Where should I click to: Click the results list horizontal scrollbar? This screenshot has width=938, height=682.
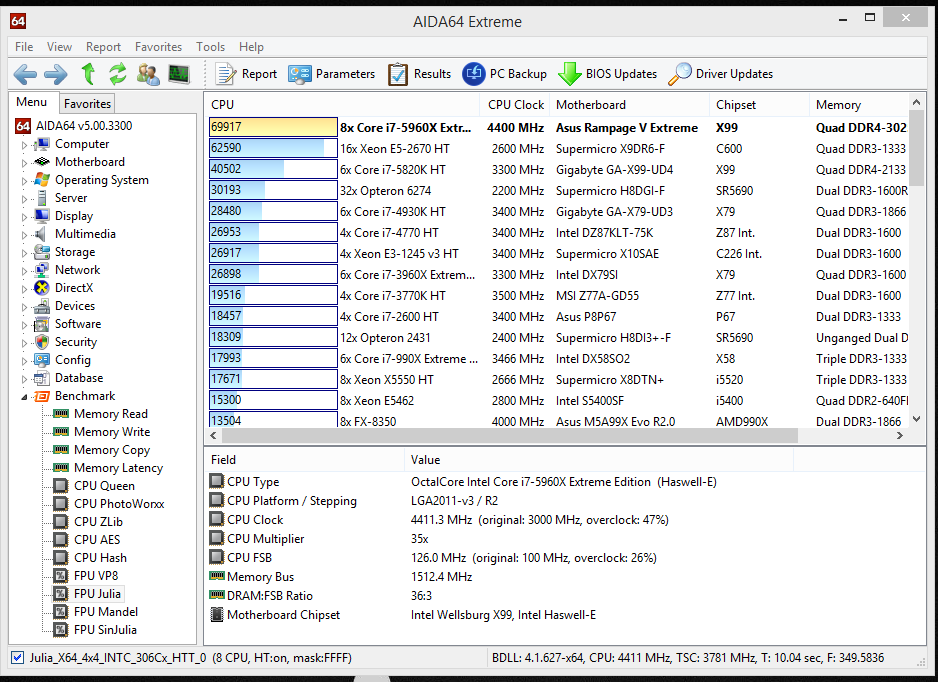508,436
